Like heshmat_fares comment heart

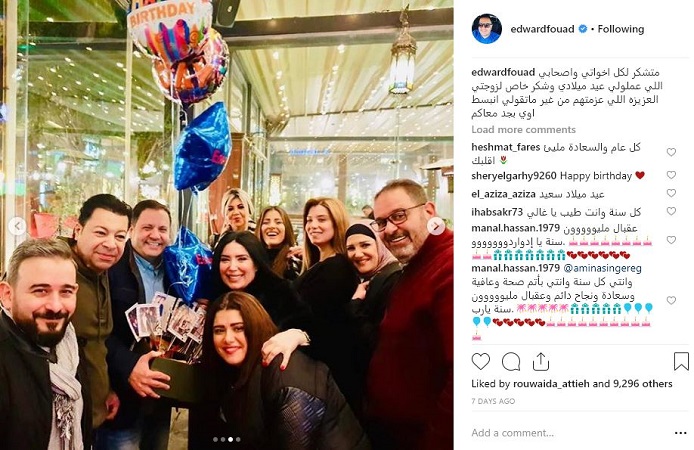tap(671, 152)
